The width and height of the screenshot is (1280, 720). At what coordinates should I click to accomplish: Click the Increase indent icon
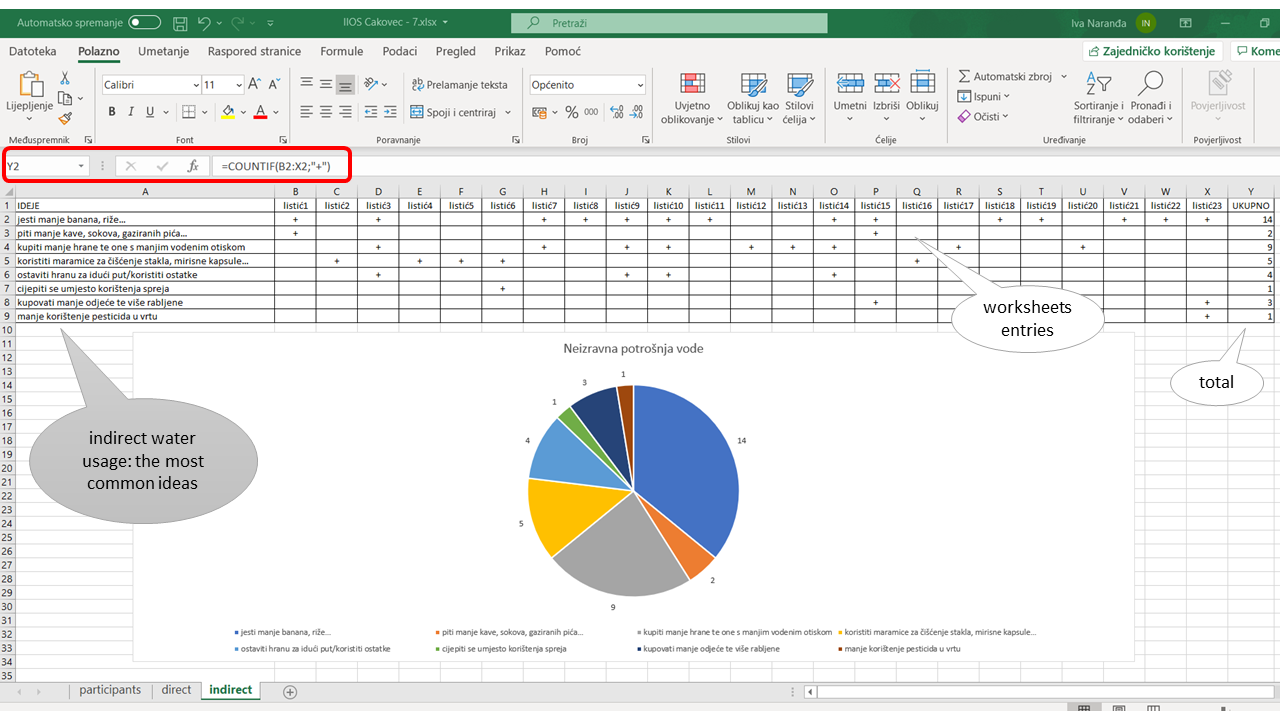(391, 112)
